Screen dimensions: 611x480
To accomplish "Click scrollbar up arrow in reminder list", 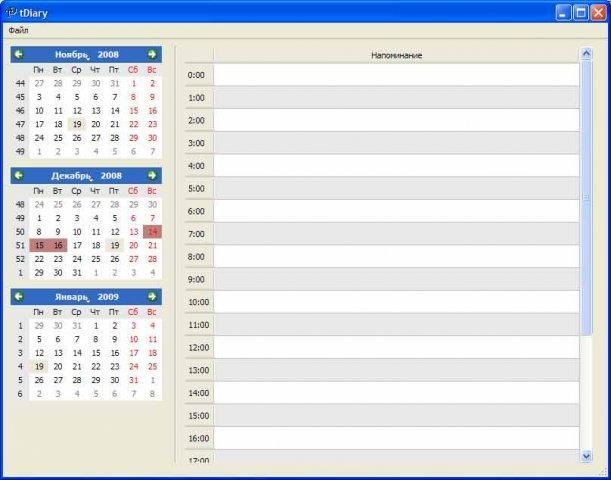I will pyautogui.click(x=586, y=53).
